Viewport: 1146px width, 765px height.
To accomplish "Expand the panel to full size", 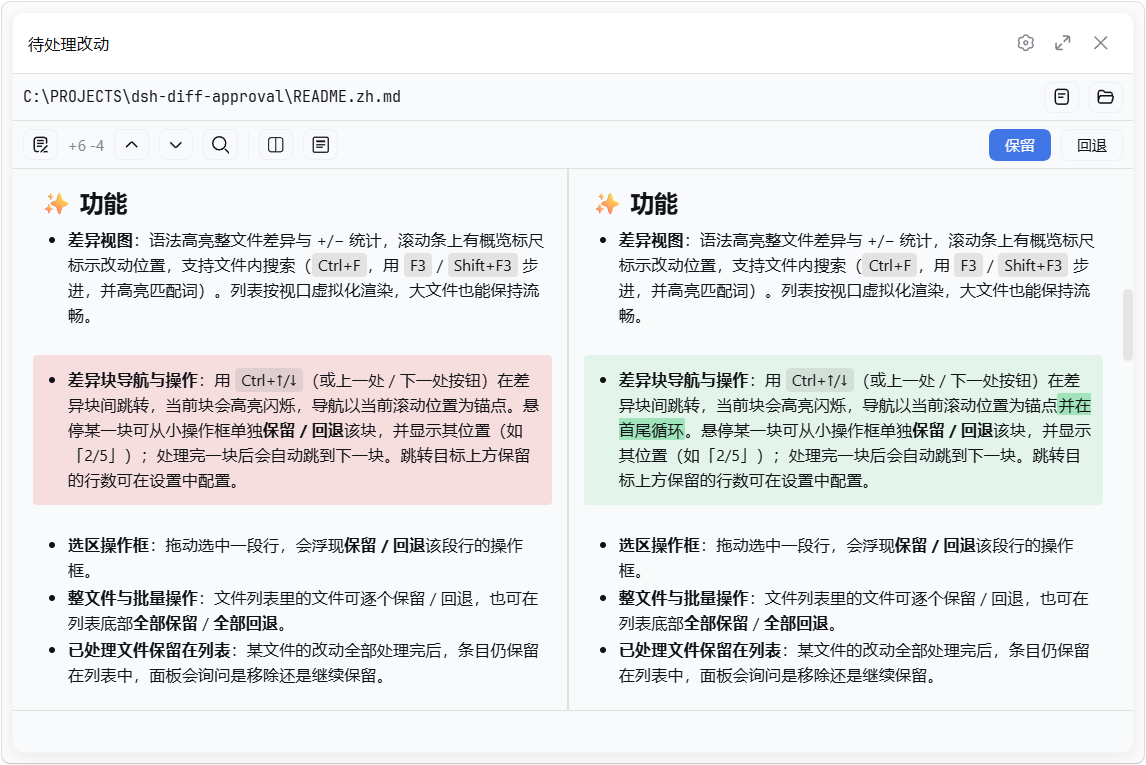I will click(1063, 43).
